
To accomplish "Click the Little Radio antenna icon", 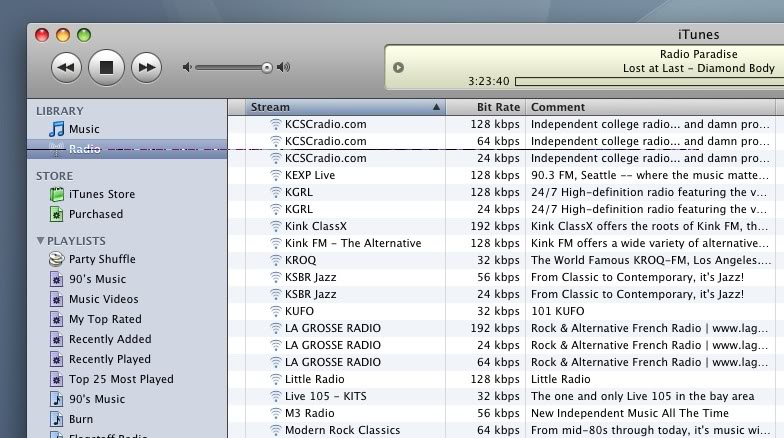I will coord(276,379).
